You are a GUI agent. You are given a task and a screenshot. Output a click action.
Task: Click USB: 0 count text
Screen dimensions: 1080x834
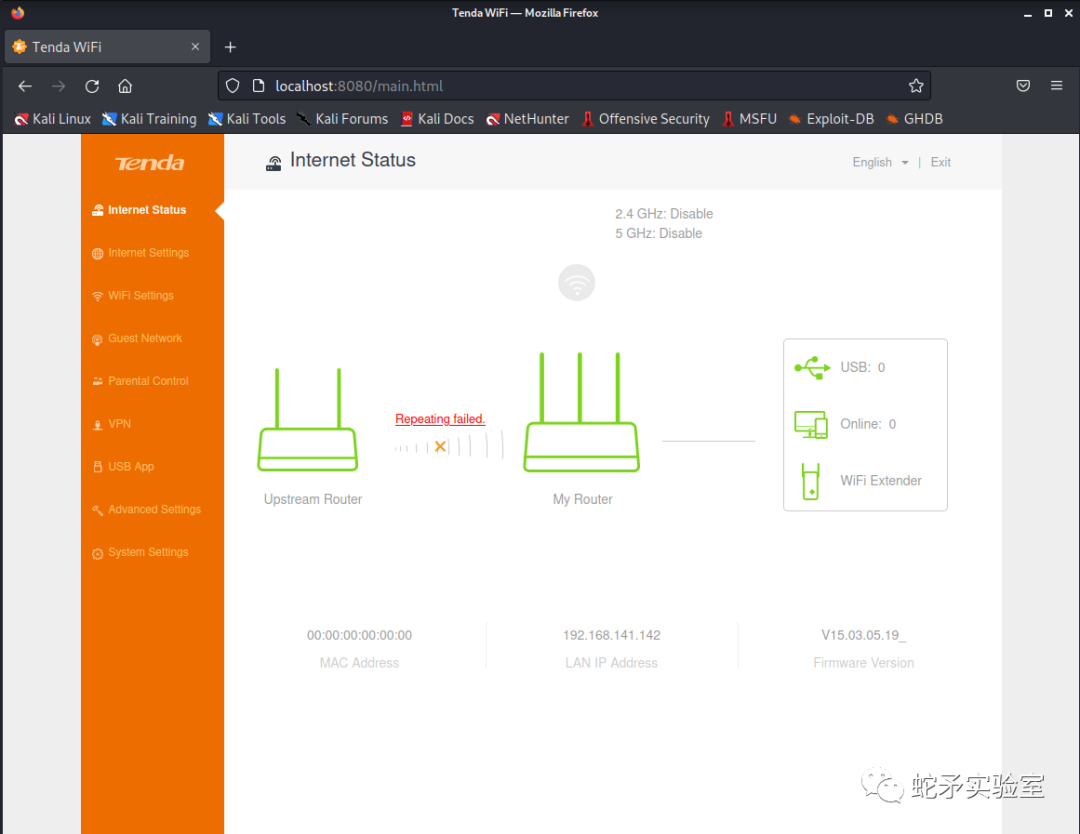click(862, 368)
